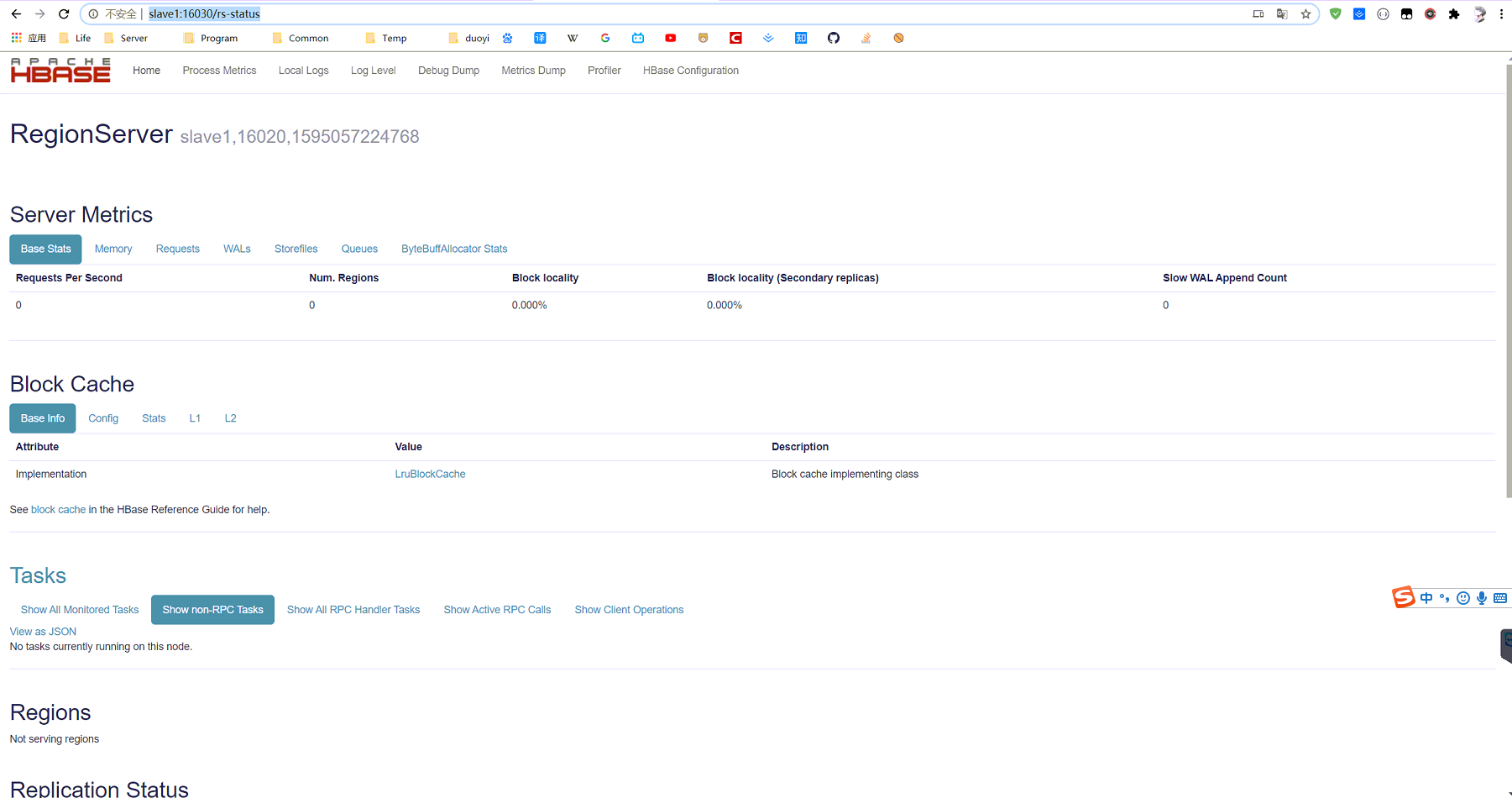Image resolution: width=1512 pixels, height=798 pixels.
Task: Select the Block Cache Base Info tab
Action: pos(43,418)
